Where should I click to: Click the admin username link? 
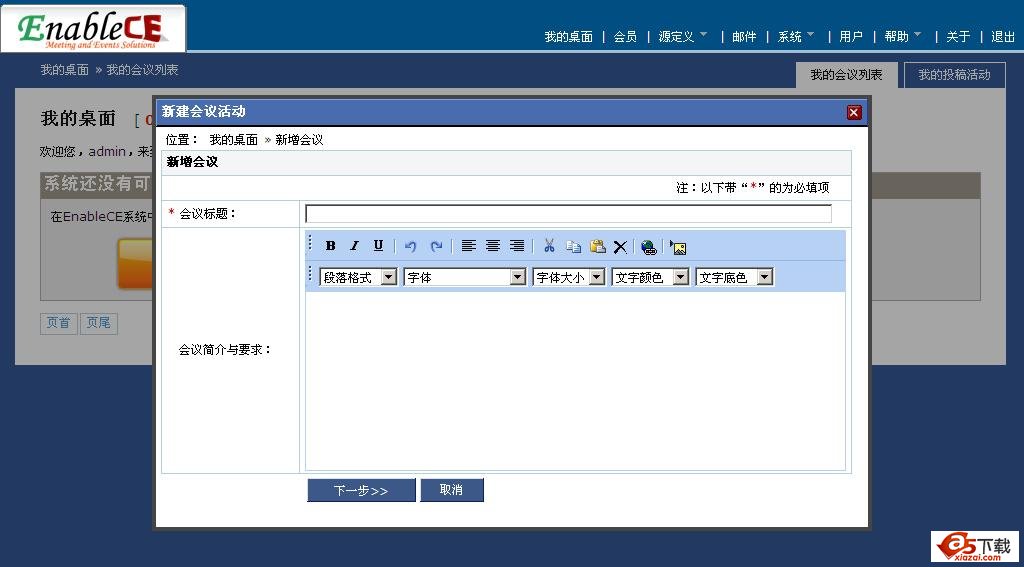[107, 152]
